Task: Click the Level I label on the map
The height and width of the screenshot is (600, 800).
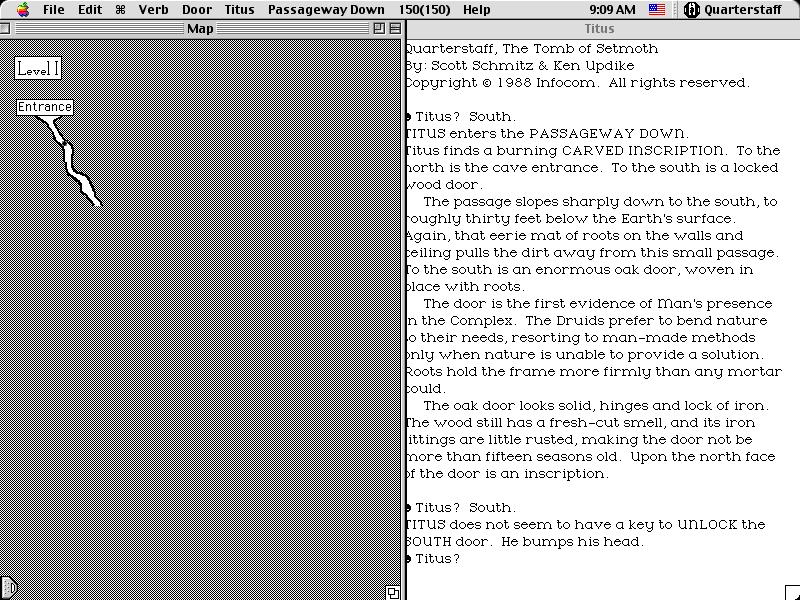Action: tap(38, 68)
